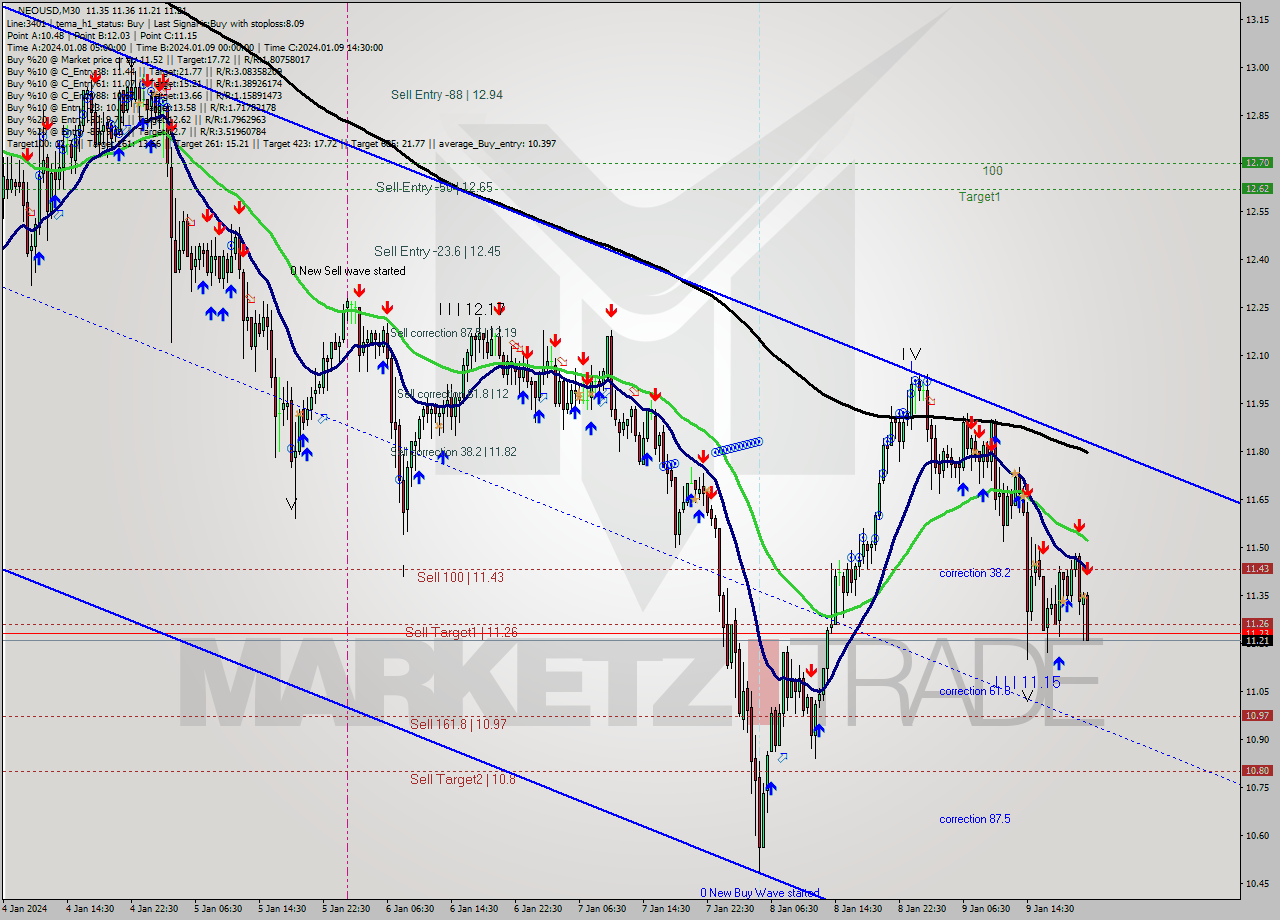1280x920 pixels.
Task: Click the '9 Jan 06:30' time axis label
Action: pyautogui.click(x=988, y=909)
